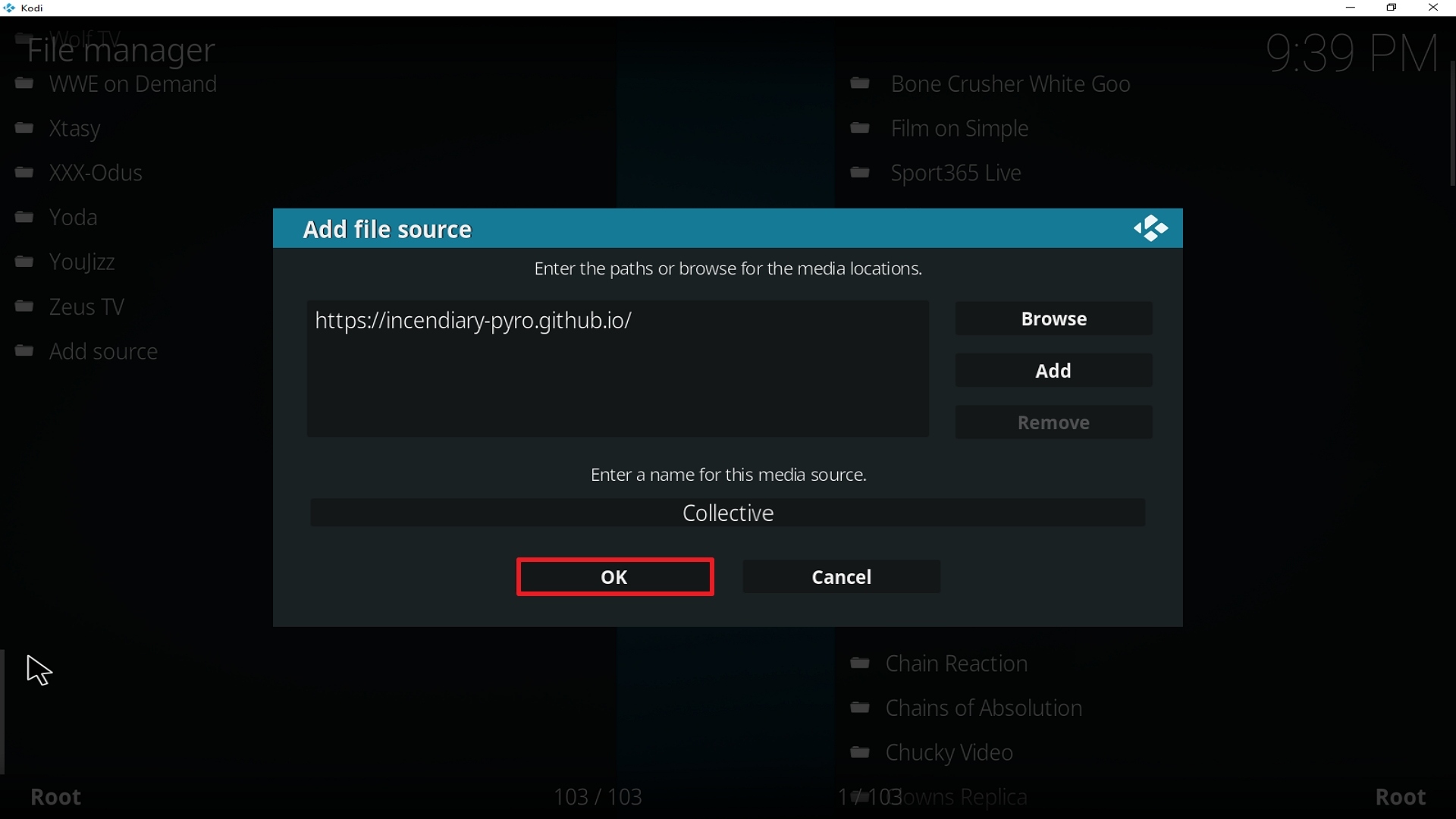Click Browse to pick media location

pyautogui.click(x=1054, y=318)
